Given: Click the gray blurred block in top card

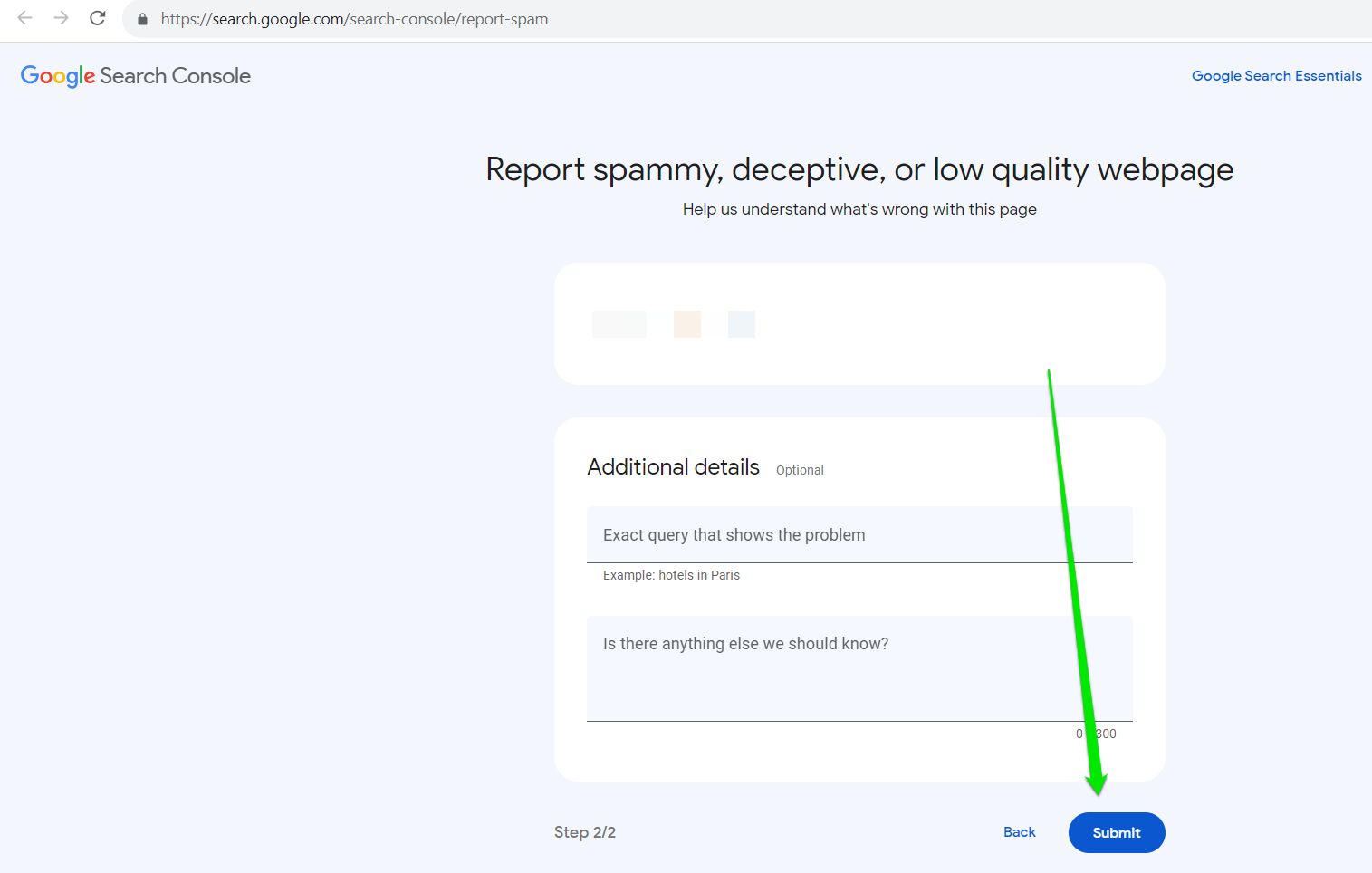Looking at the screenshot, I should (619, 324).
